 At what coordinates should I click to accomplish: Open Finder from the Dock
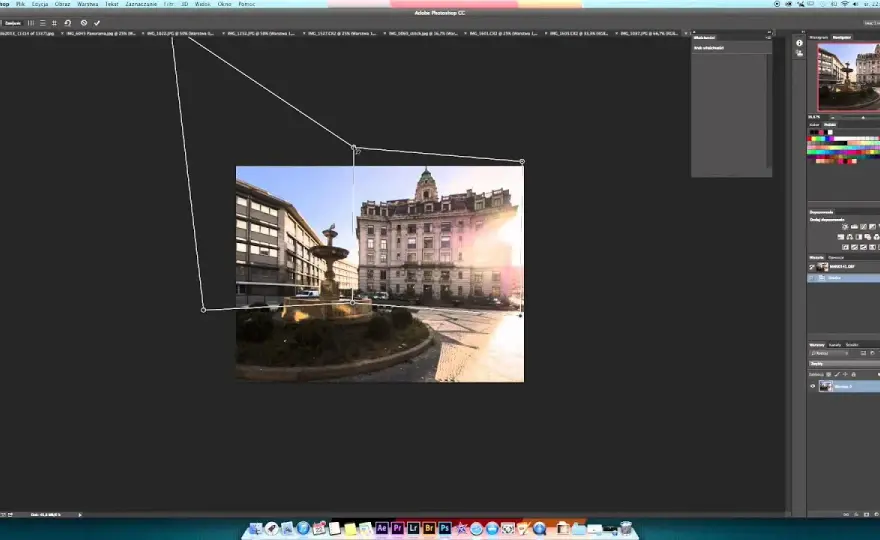255,528
